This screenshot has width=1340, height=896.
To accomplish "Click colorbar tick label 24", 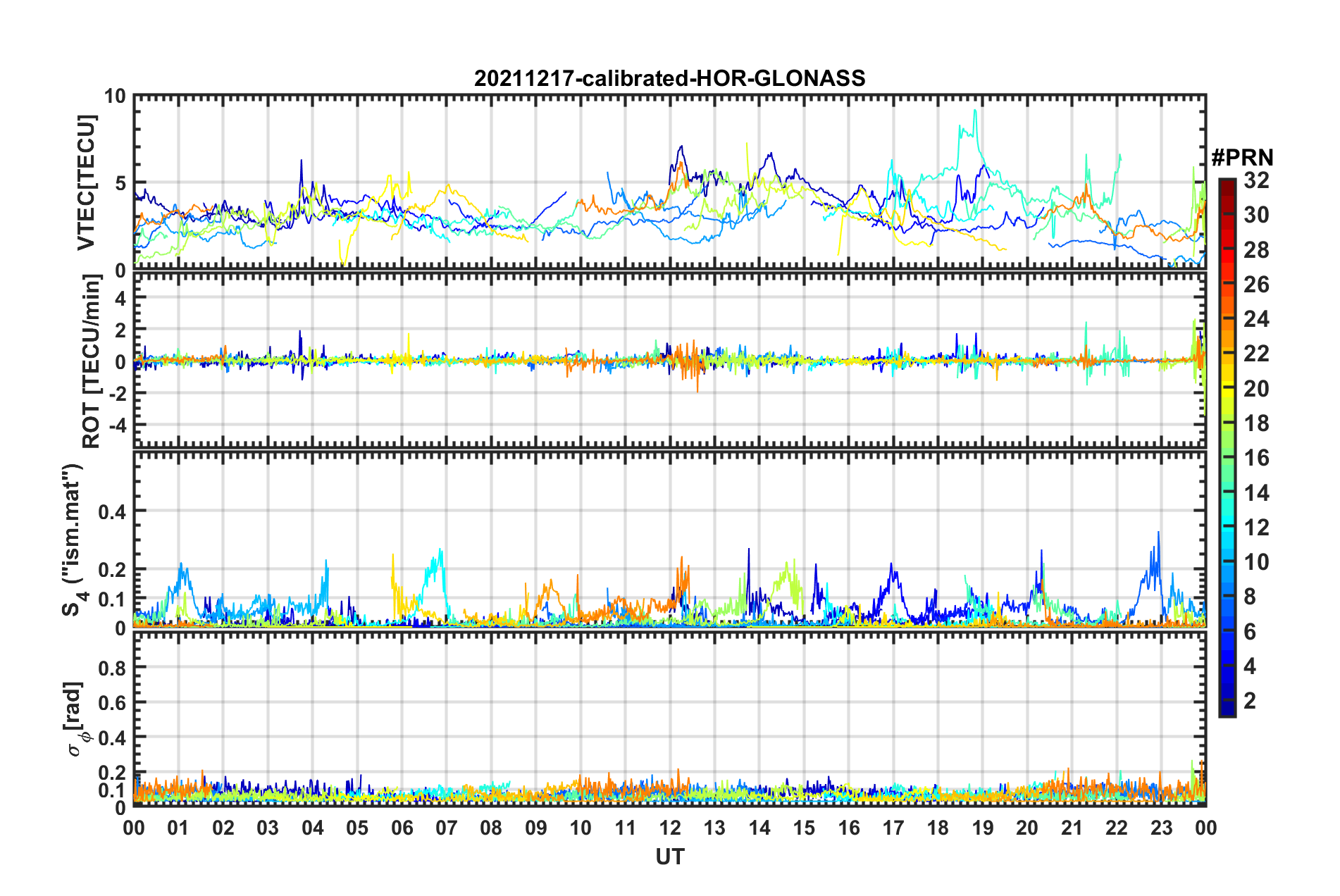I will [x=1256, y=319].
